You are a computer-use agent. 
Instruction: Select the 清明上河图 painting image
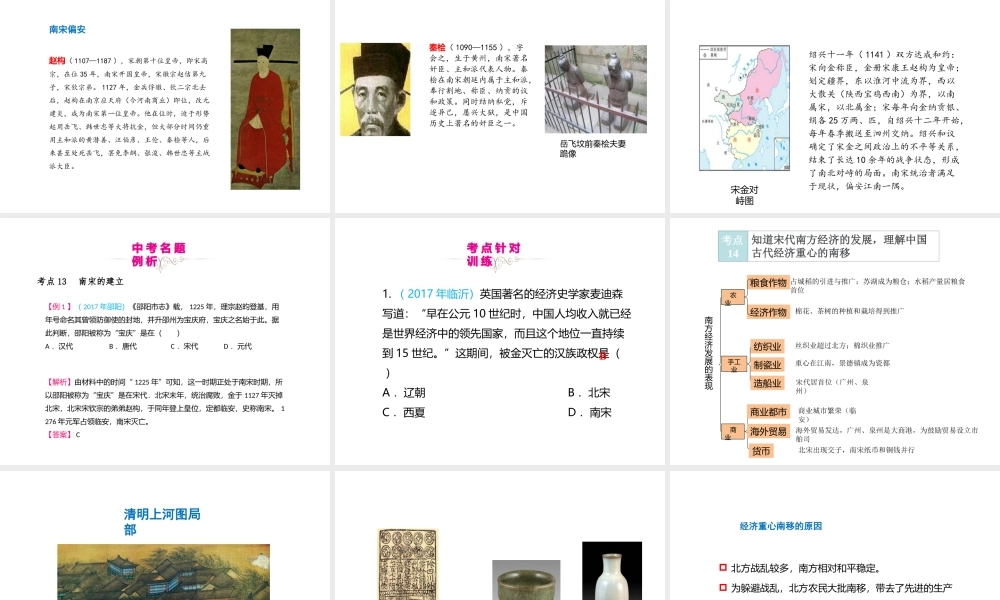[164, 572]
